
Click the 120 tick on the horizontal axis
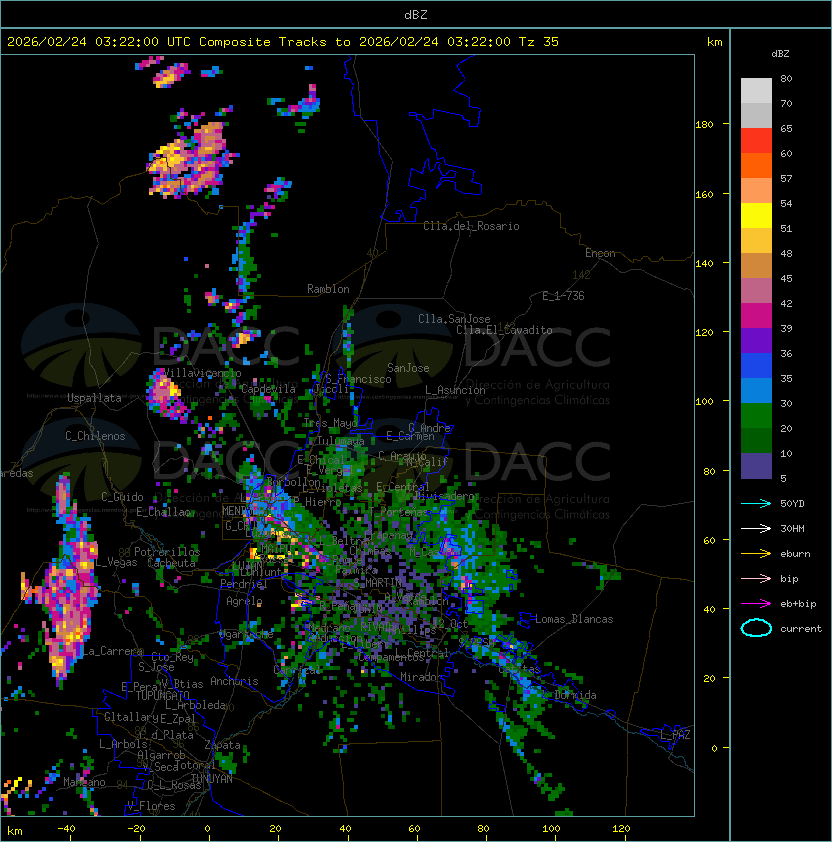[x=621, y=829]
